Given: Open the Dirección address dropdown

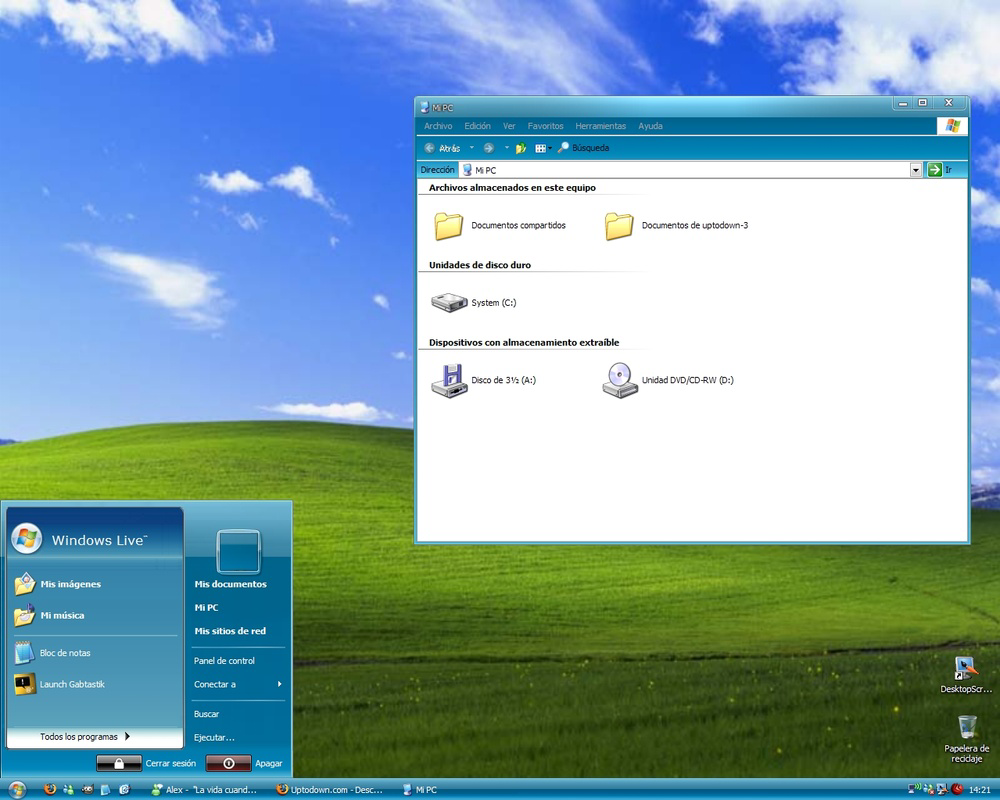Looking at the screenshot, I should tap(916, 170).
